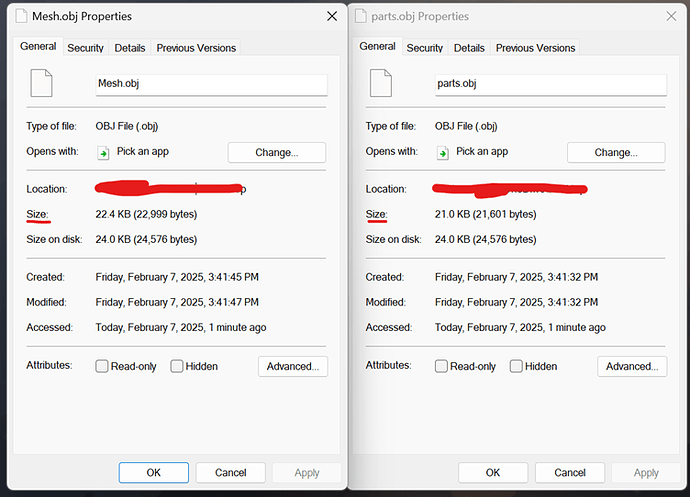Switch to Details tab in parts.obj Properties
690x497 pixels.
point(469,48)
